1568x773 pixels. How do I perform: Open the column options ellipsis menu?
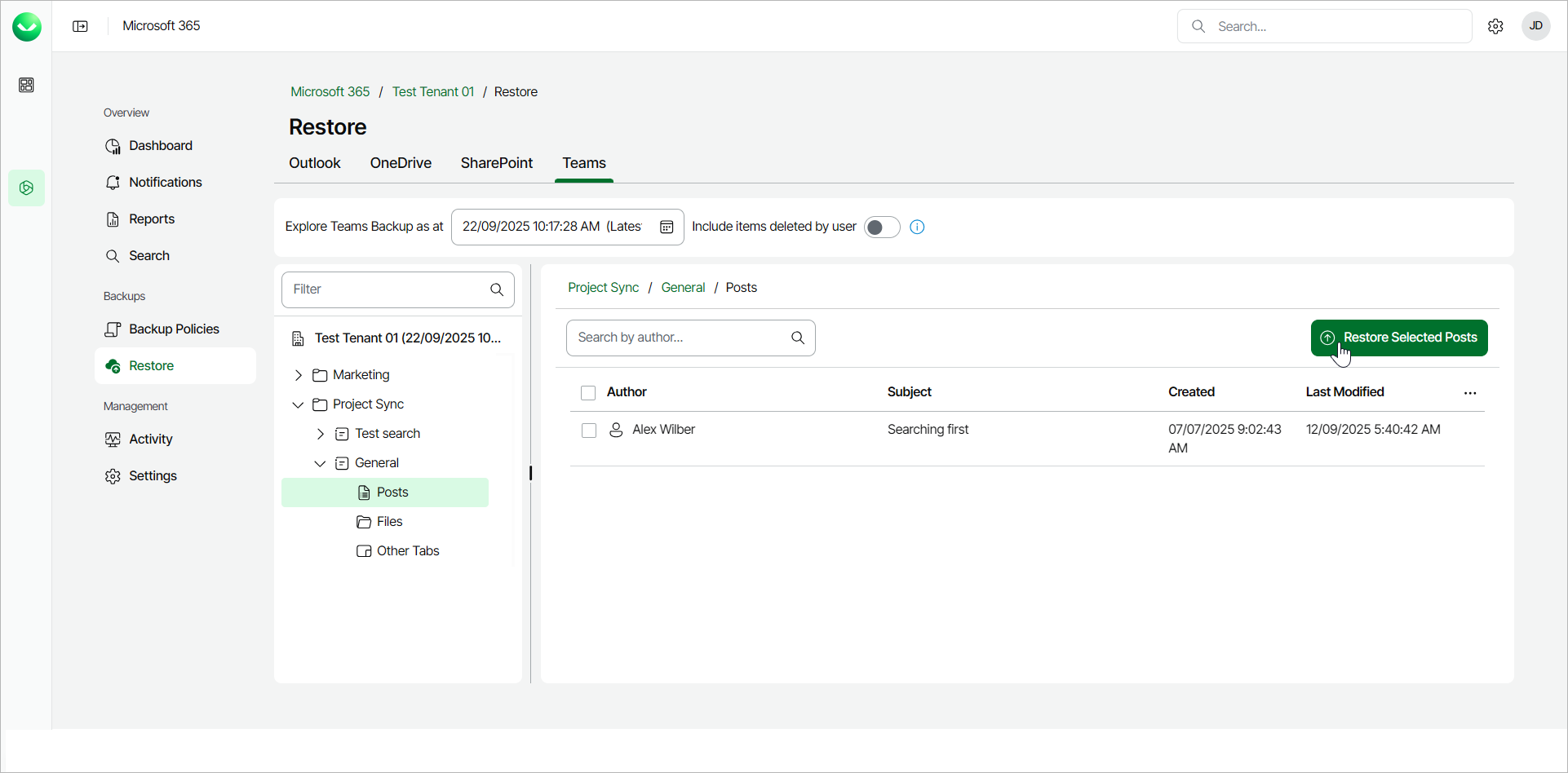pyautogui.click(x=1470, y=393)
